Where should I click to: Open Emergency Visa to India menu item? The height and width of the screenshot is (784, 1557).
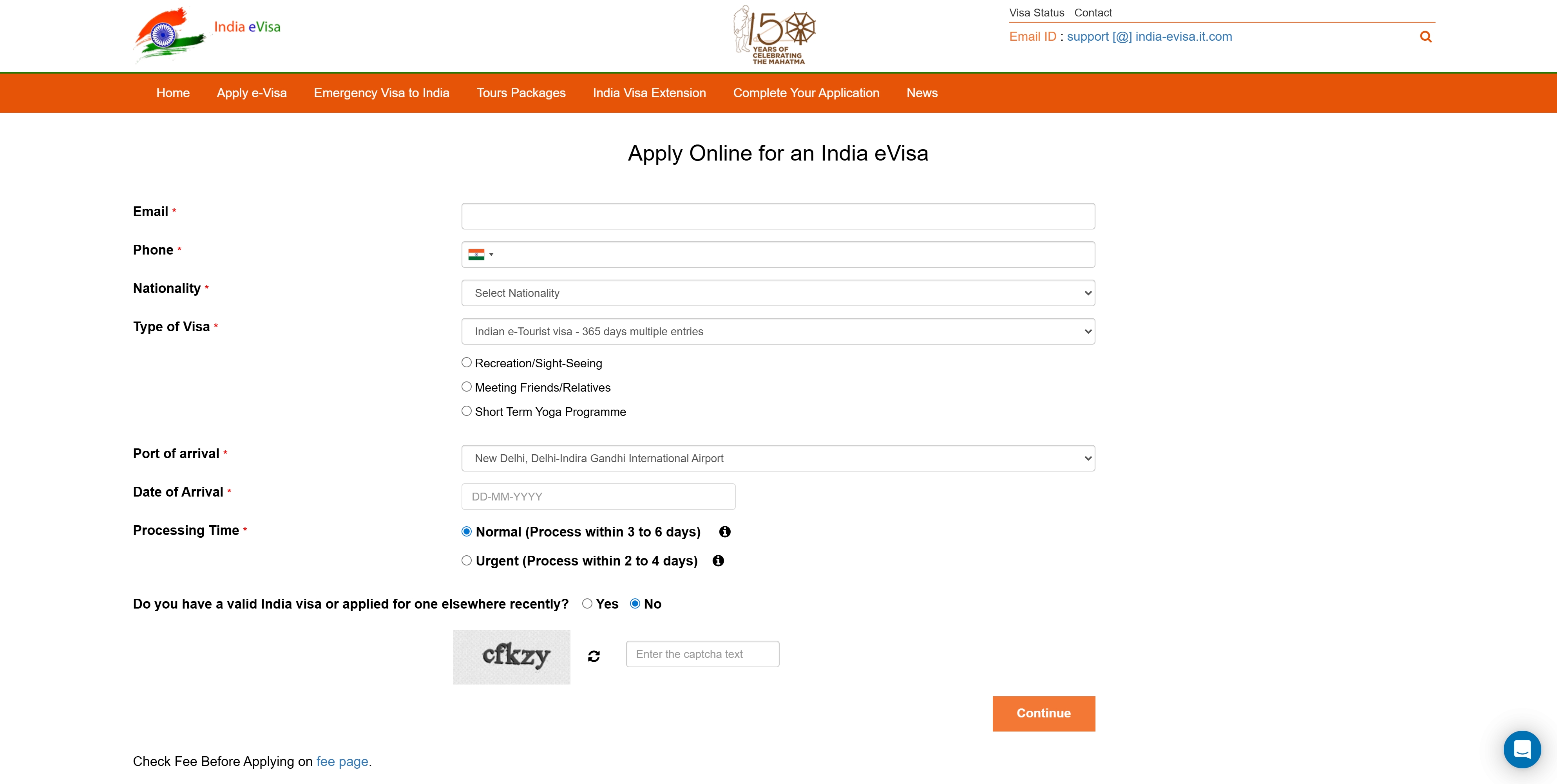(x=381, y=93)
